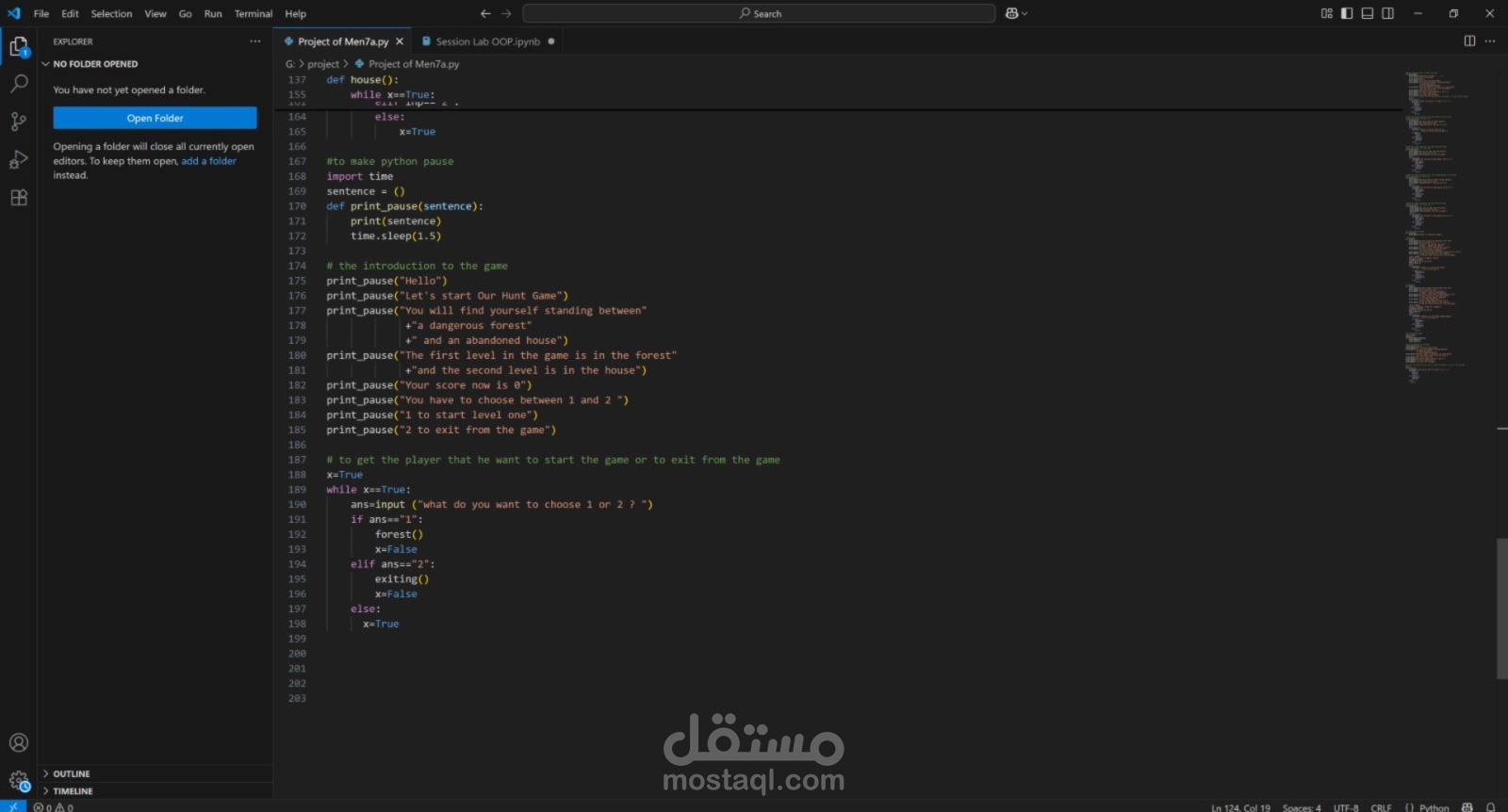This screenshot has width=1508, height=812.
Task: Toggle the bottom Panel layout button
Action: pyautogui.click(x=1368, y=13)
